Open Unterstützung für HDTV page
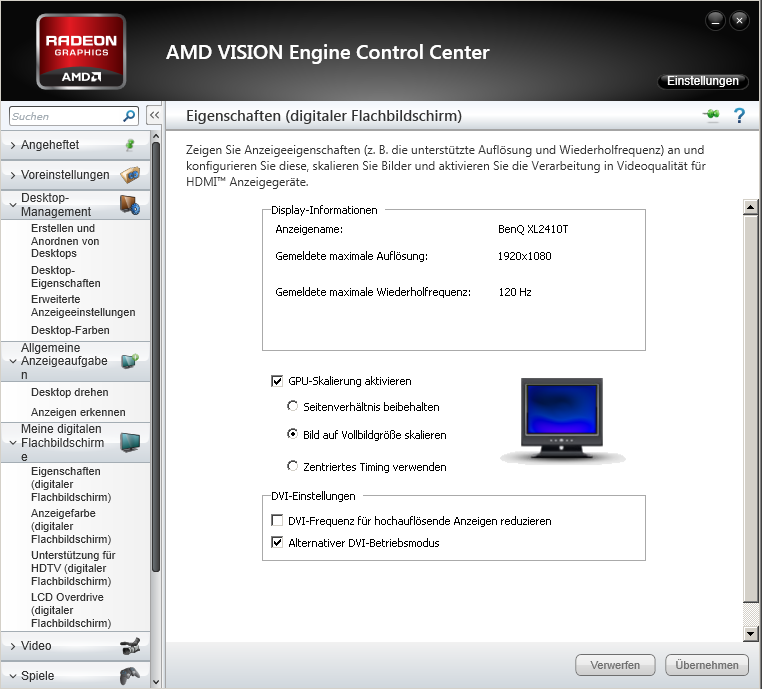This screenshot has height=689, width=762. [x=73, y=568]
